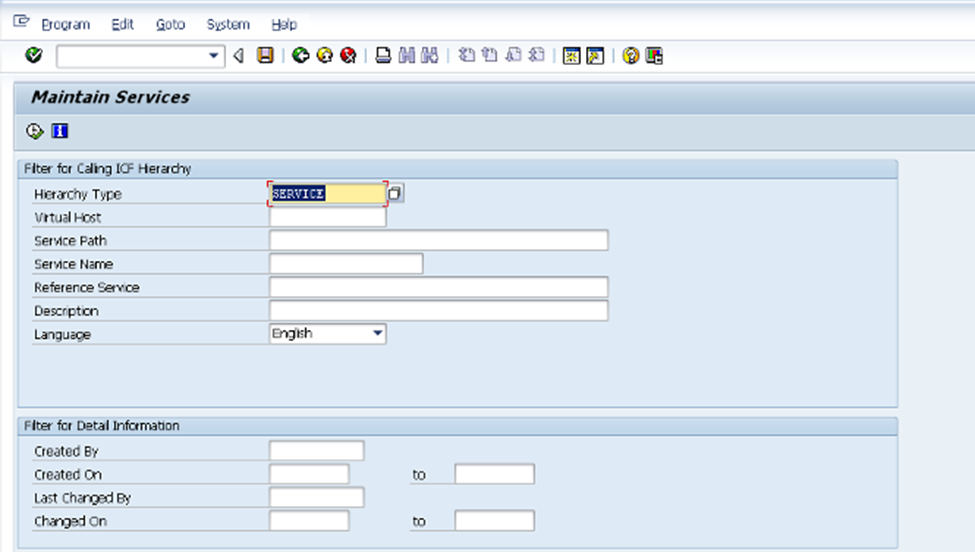Click the Changed On to-date field
Image resolution: width=975 pixels, height=552 pixels.
click(x=494, y=521)
